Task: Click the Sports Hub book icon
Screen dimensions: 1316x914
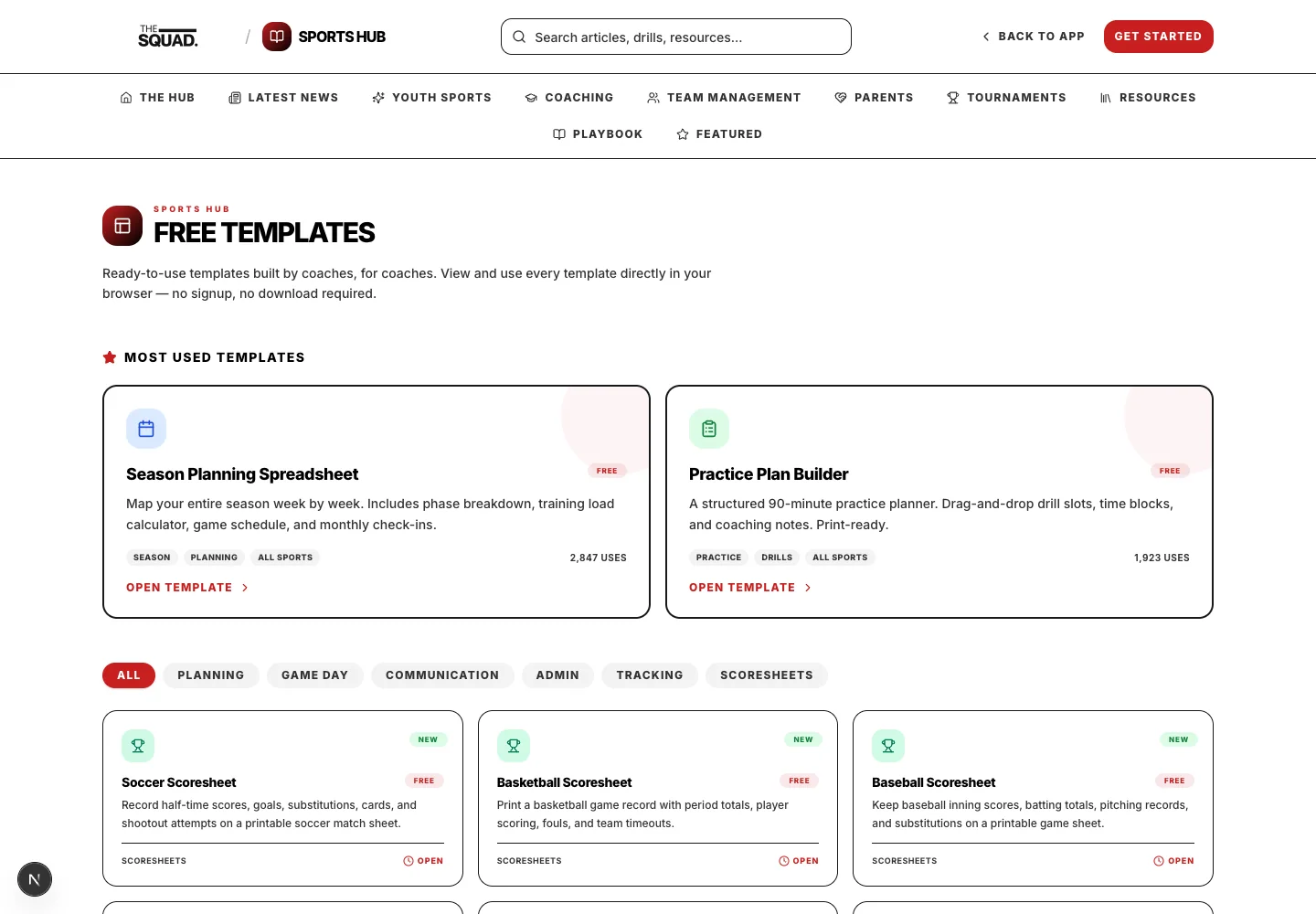Action: (x=277, y=37)
